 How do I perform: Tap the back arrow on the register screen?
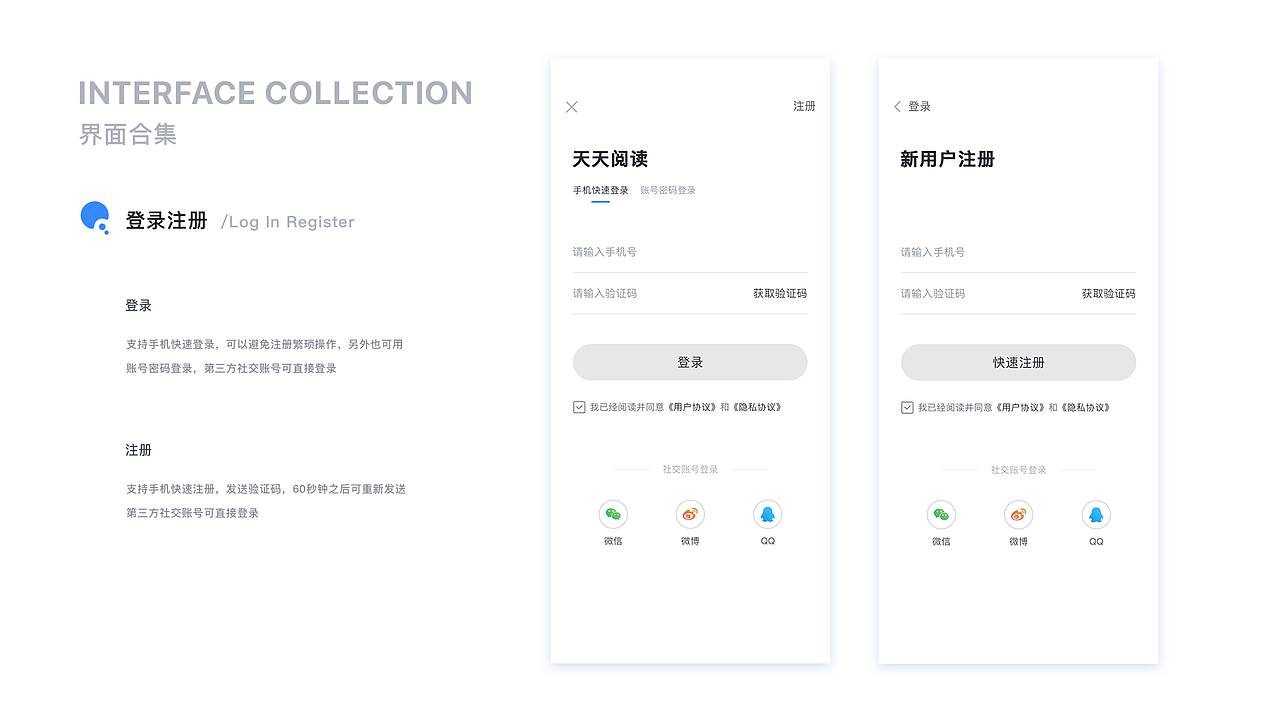(x=896, y=106)
